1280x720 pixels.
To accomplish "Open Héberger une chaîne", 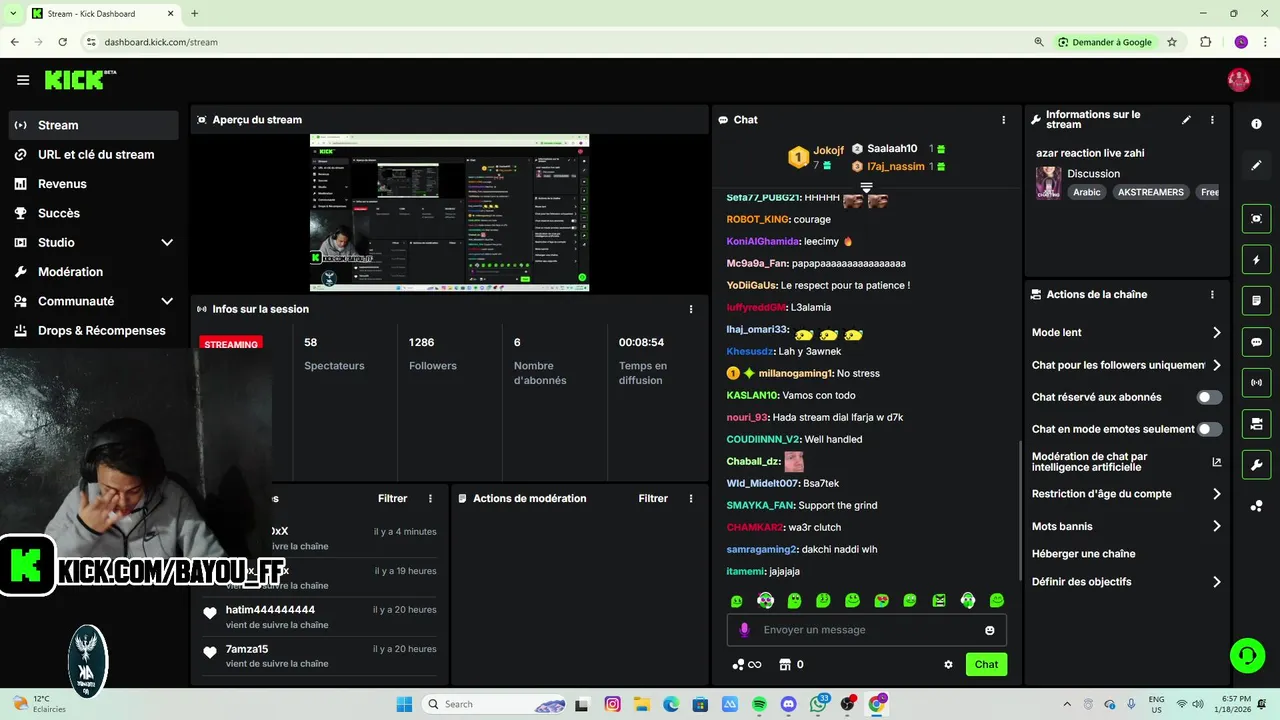I will coord(1083,554).
